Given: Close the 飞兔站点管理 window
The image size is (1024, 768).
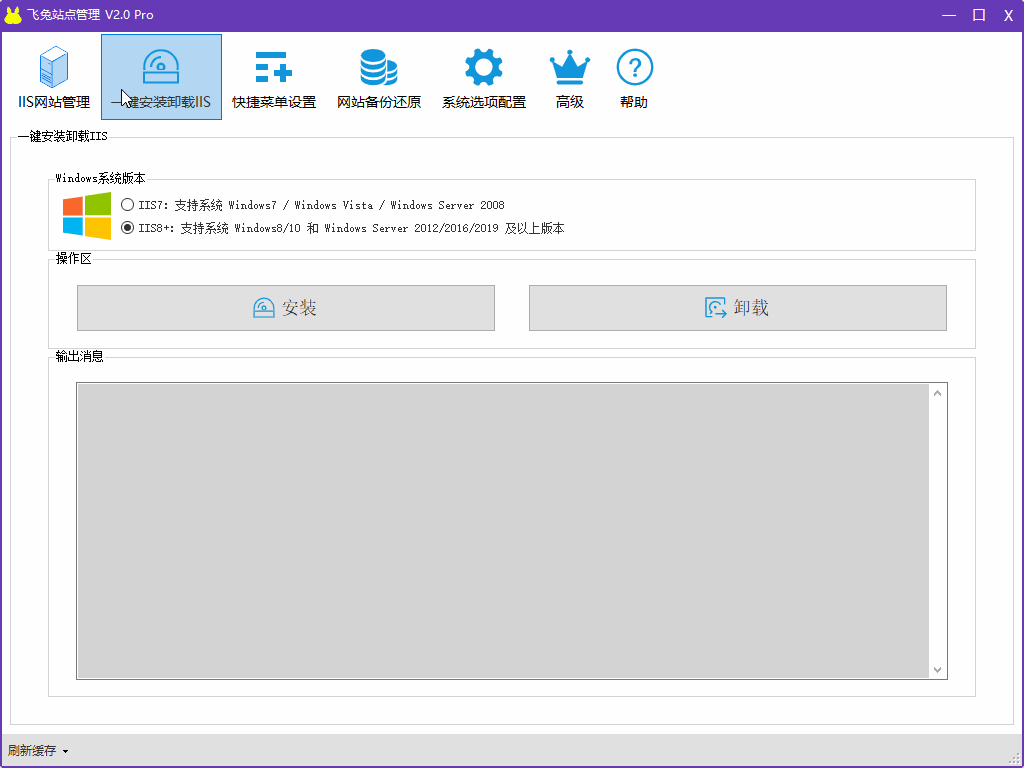Looking at the screenshot, I should [x=1008, y=15].
